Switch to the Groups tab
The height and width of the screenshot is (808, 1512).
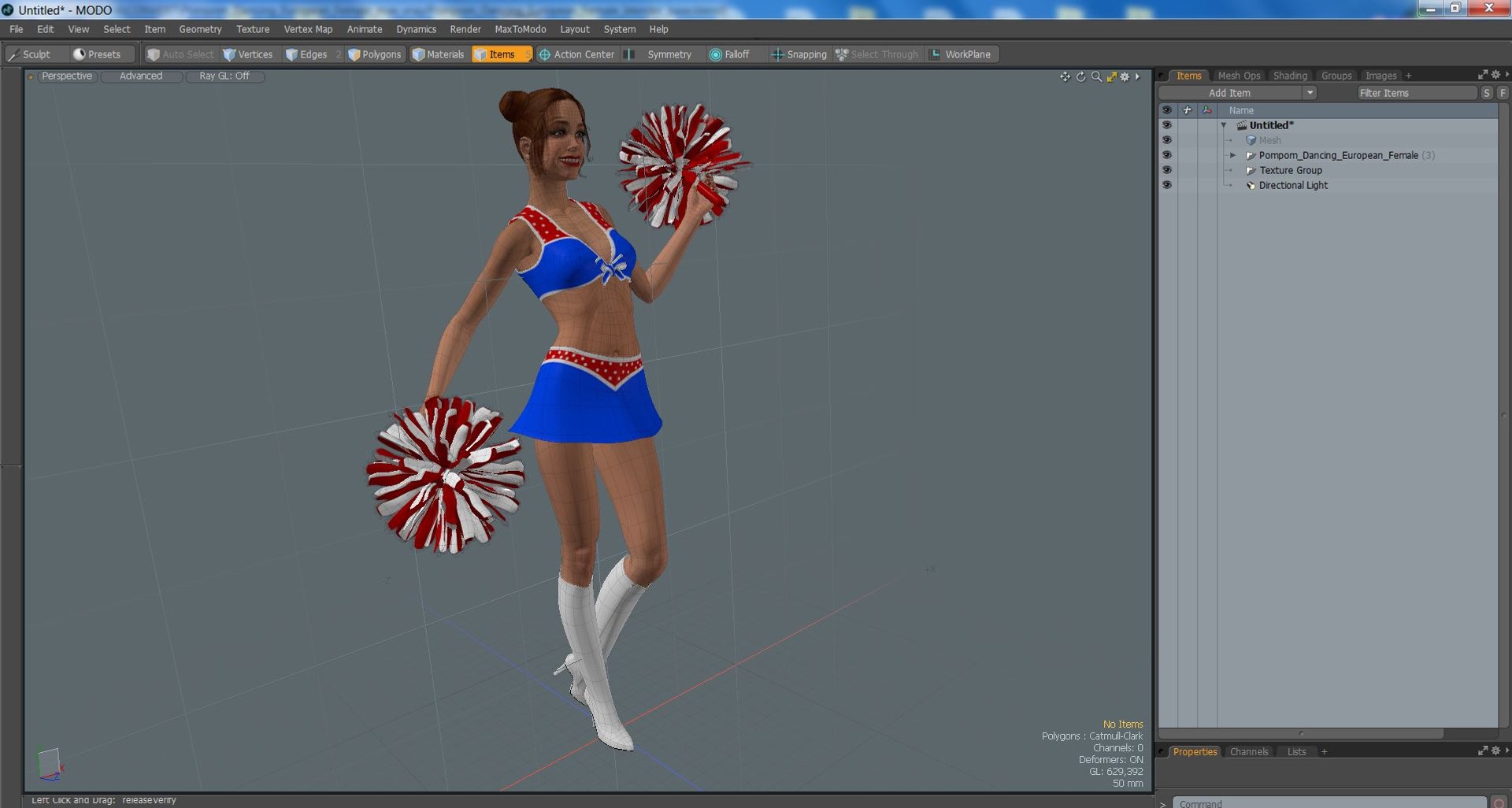(x=1336, y=76)
